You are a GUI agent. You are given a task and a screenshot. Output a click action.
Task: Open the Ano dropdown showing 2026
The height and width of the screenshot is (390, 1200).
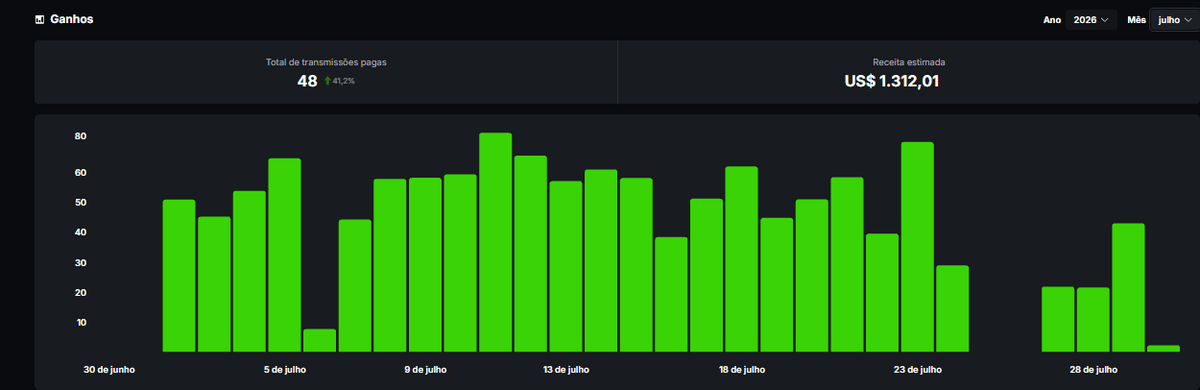[x=1091, y=20]
